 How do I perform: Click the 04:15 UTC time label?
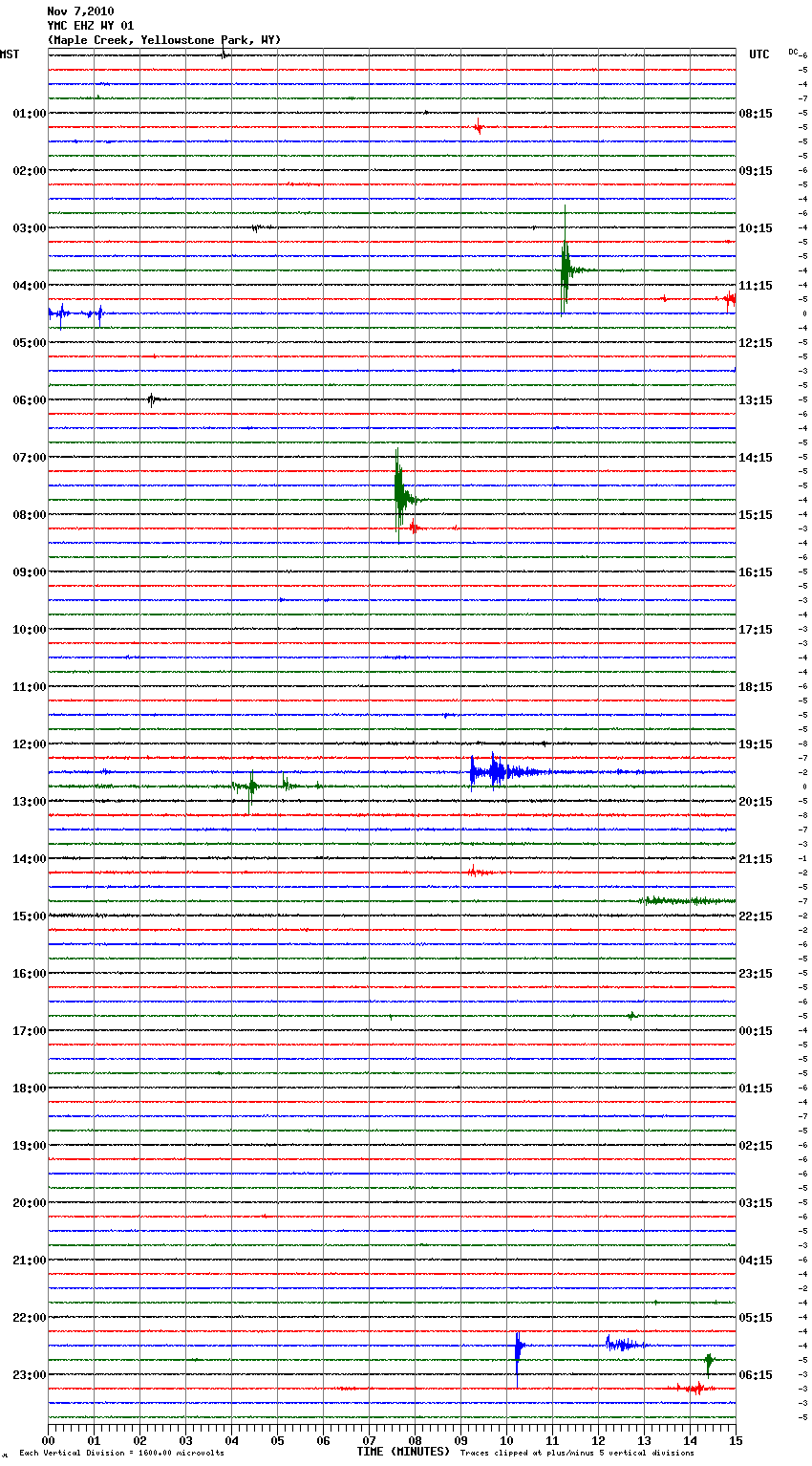coord(756,1261)
